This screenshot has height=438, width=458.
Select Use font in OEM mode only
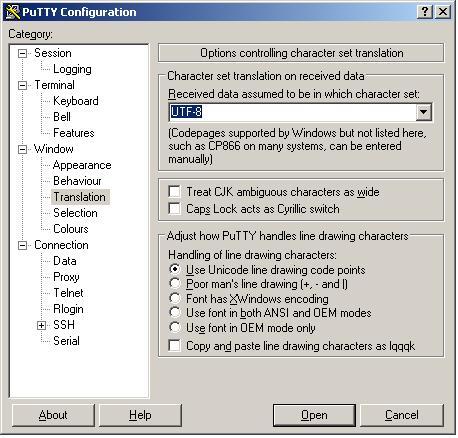pos(175,327)
